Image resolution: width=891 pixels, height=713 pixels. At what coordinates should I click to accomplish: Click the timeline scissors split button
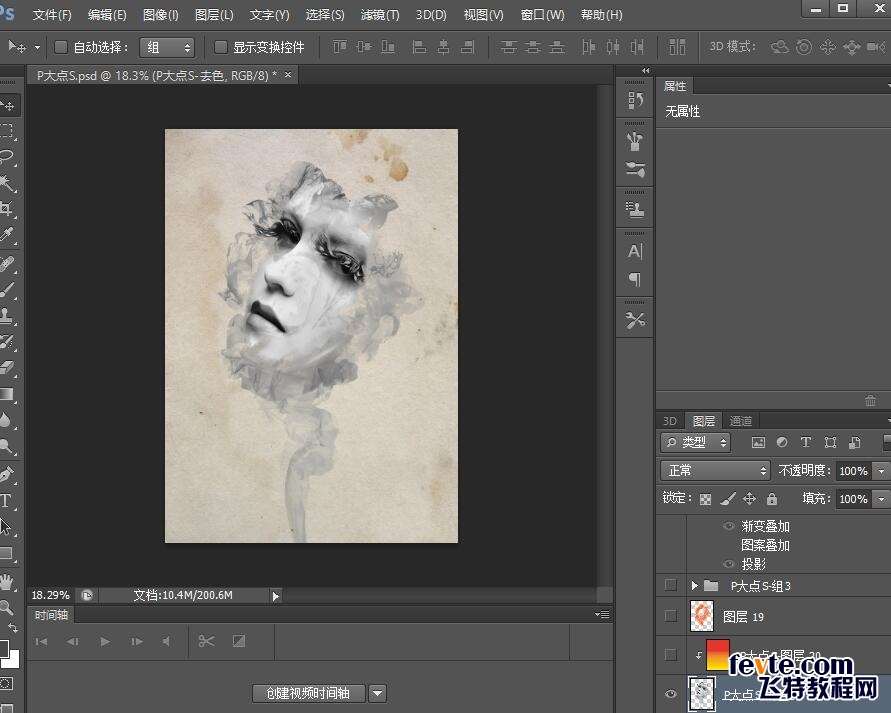click(206, 641)
